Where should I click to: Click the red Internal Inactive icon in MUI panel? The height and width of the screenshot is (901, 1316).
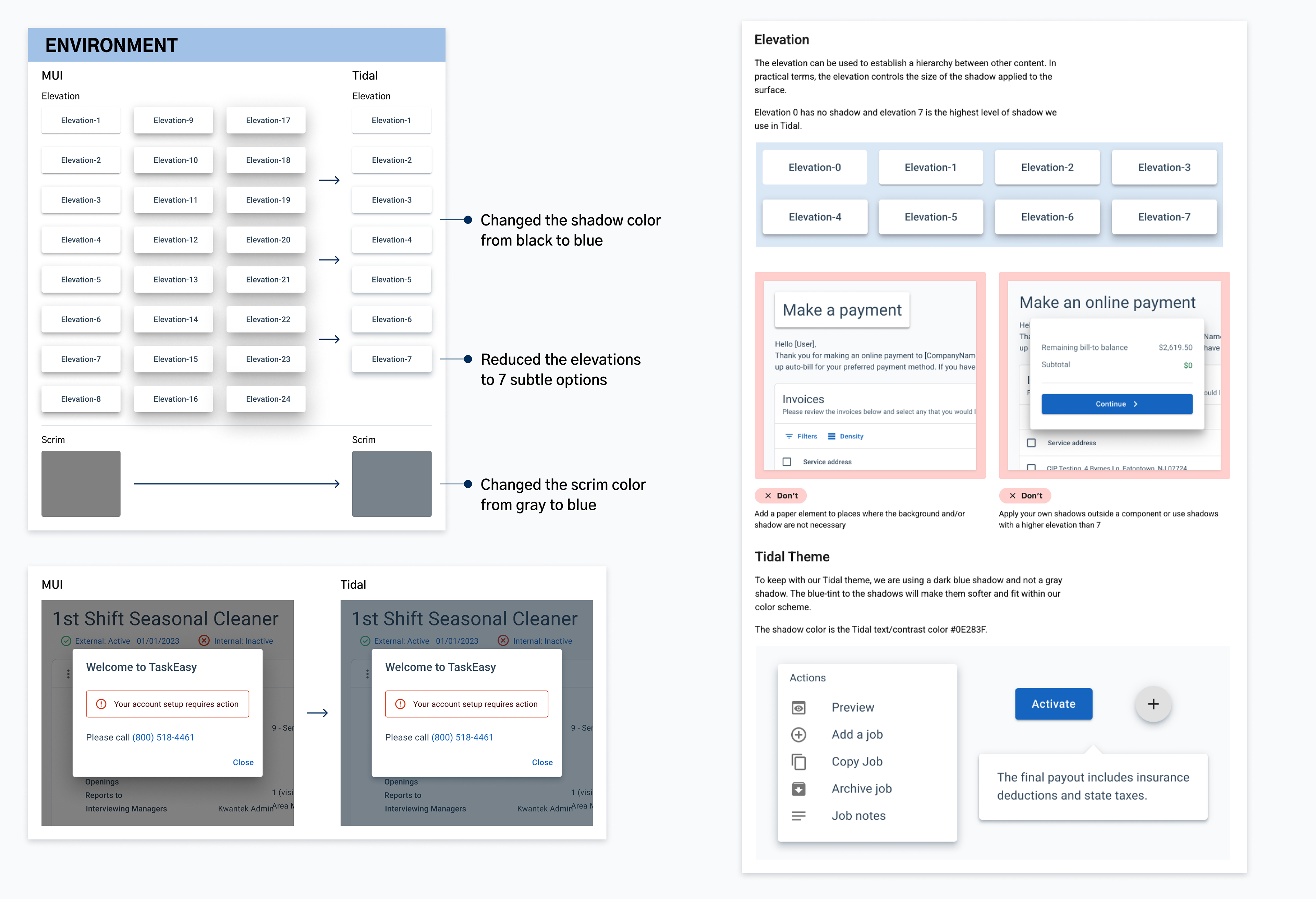[204, 641]
